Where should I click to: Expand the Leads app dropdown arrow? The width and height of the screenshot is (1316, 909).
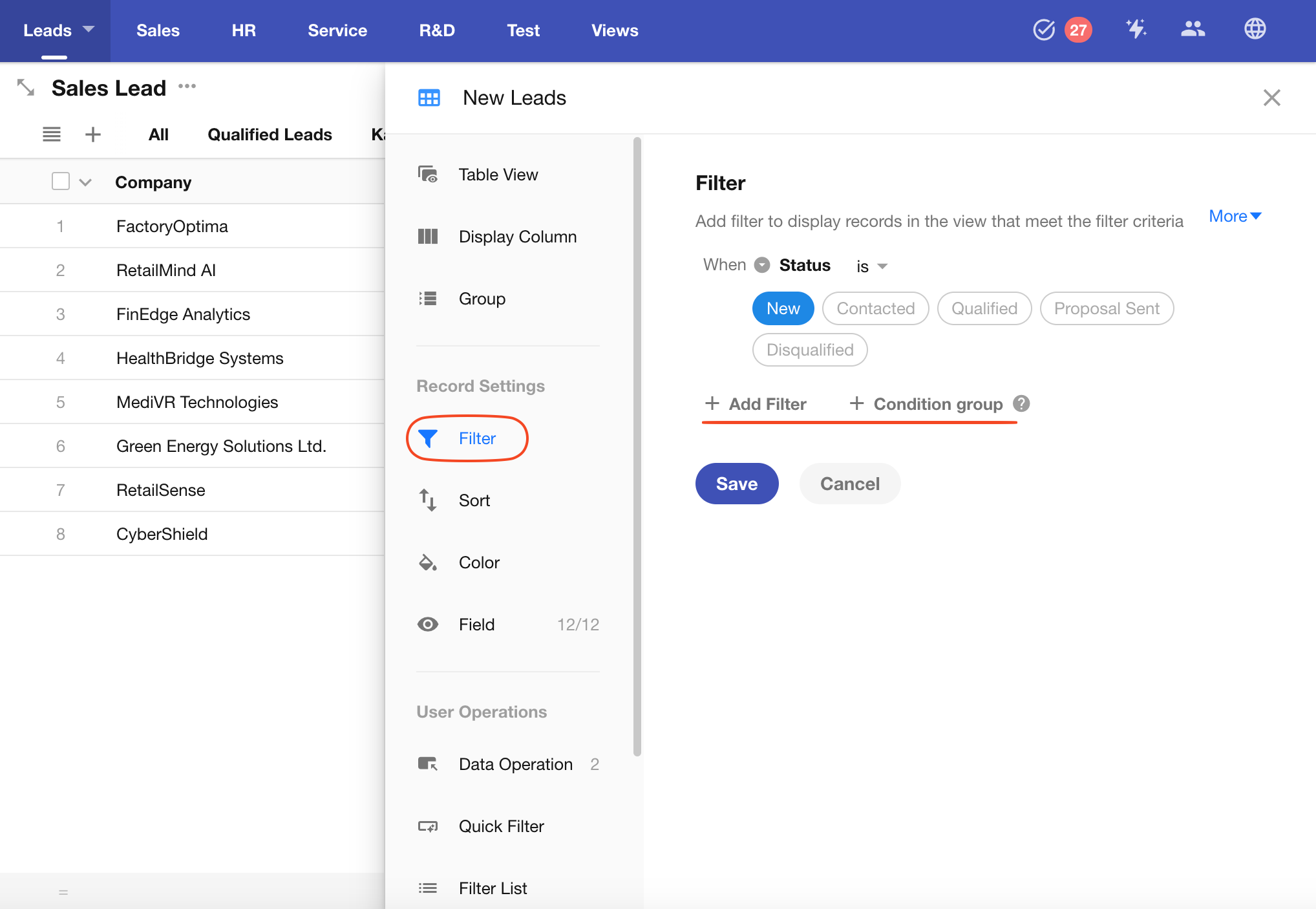click(x=89, y=29)
